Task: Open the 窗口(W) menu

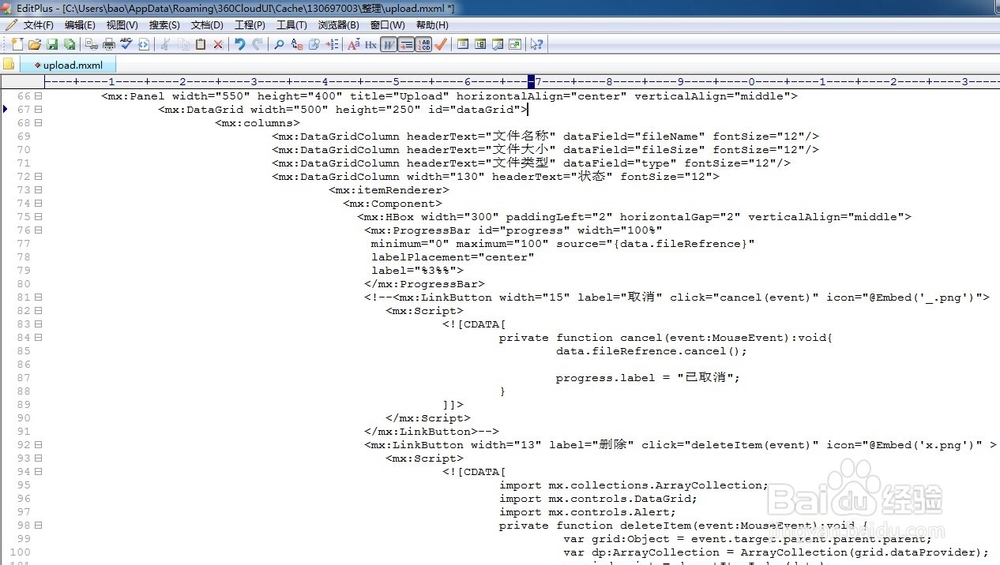Action: 387,25
